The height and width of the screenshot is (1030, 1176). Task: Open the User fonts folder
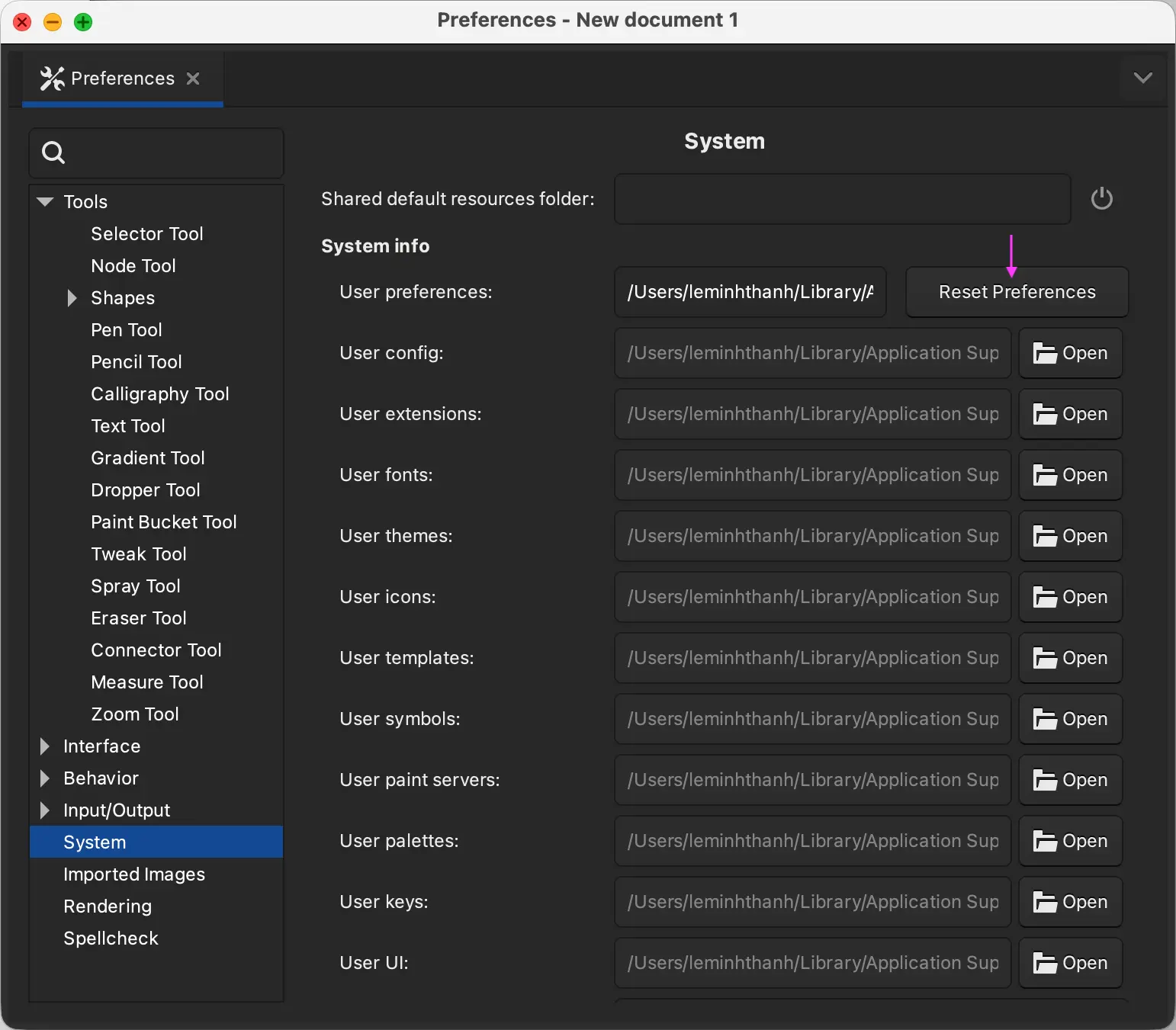click(1070, 475)
